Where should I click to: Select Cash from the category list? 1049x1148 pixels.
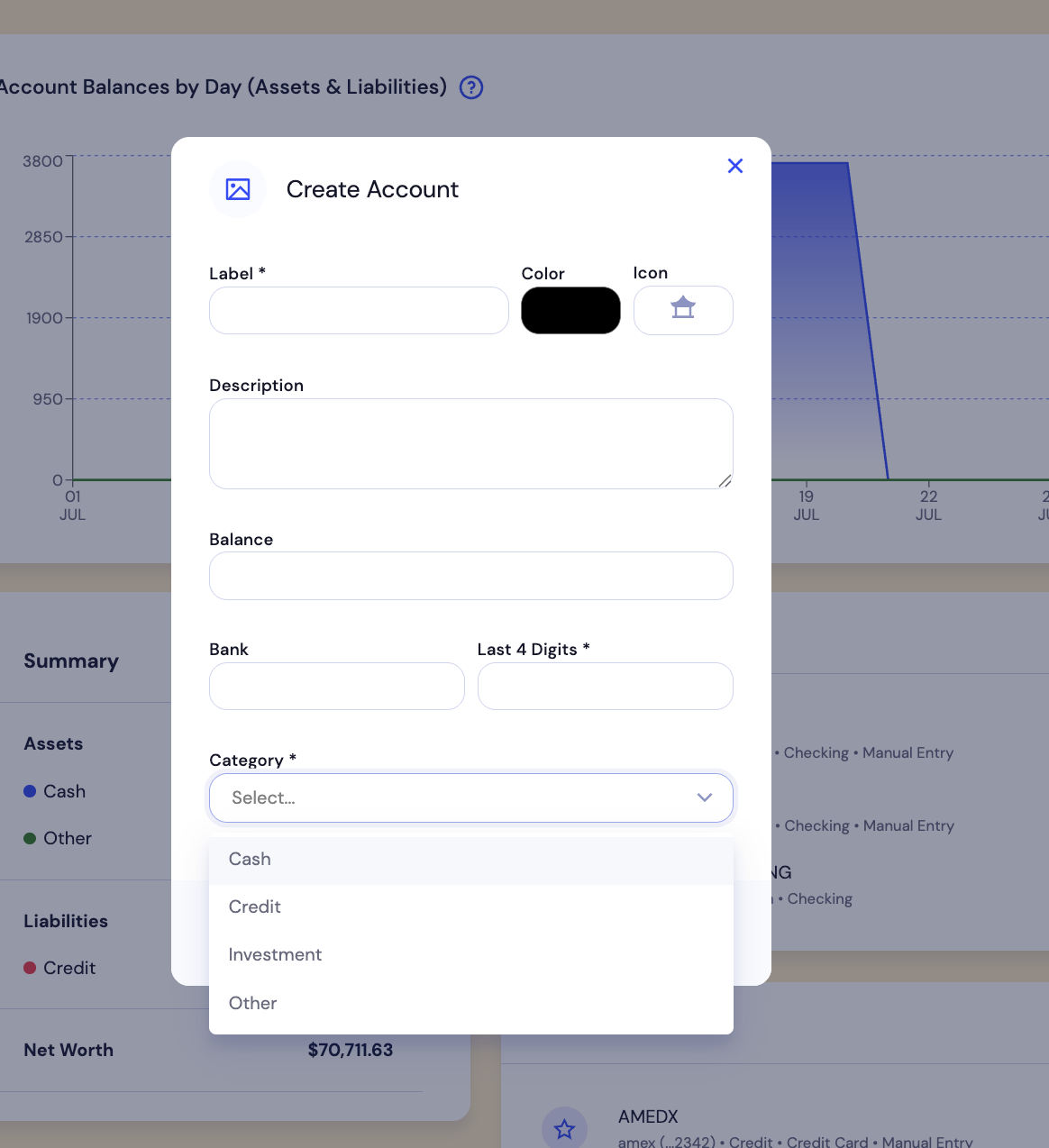click(x=250, y=860)
